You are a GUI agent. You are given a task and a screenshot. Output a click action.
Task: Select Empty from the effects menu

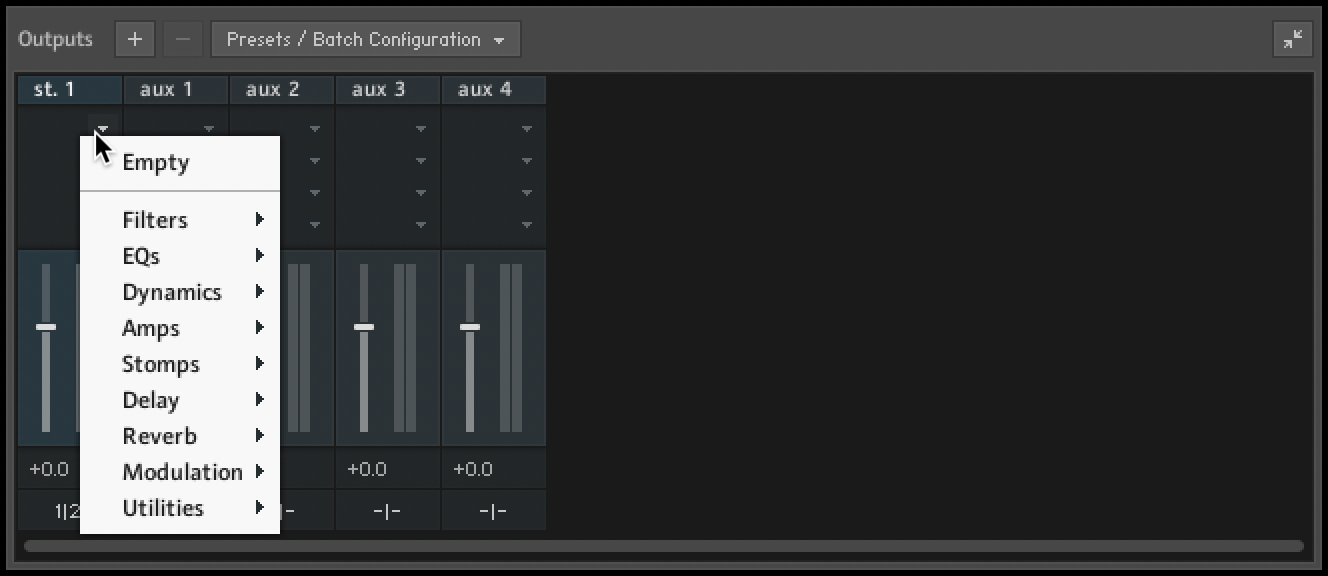[x=156, y=163]
